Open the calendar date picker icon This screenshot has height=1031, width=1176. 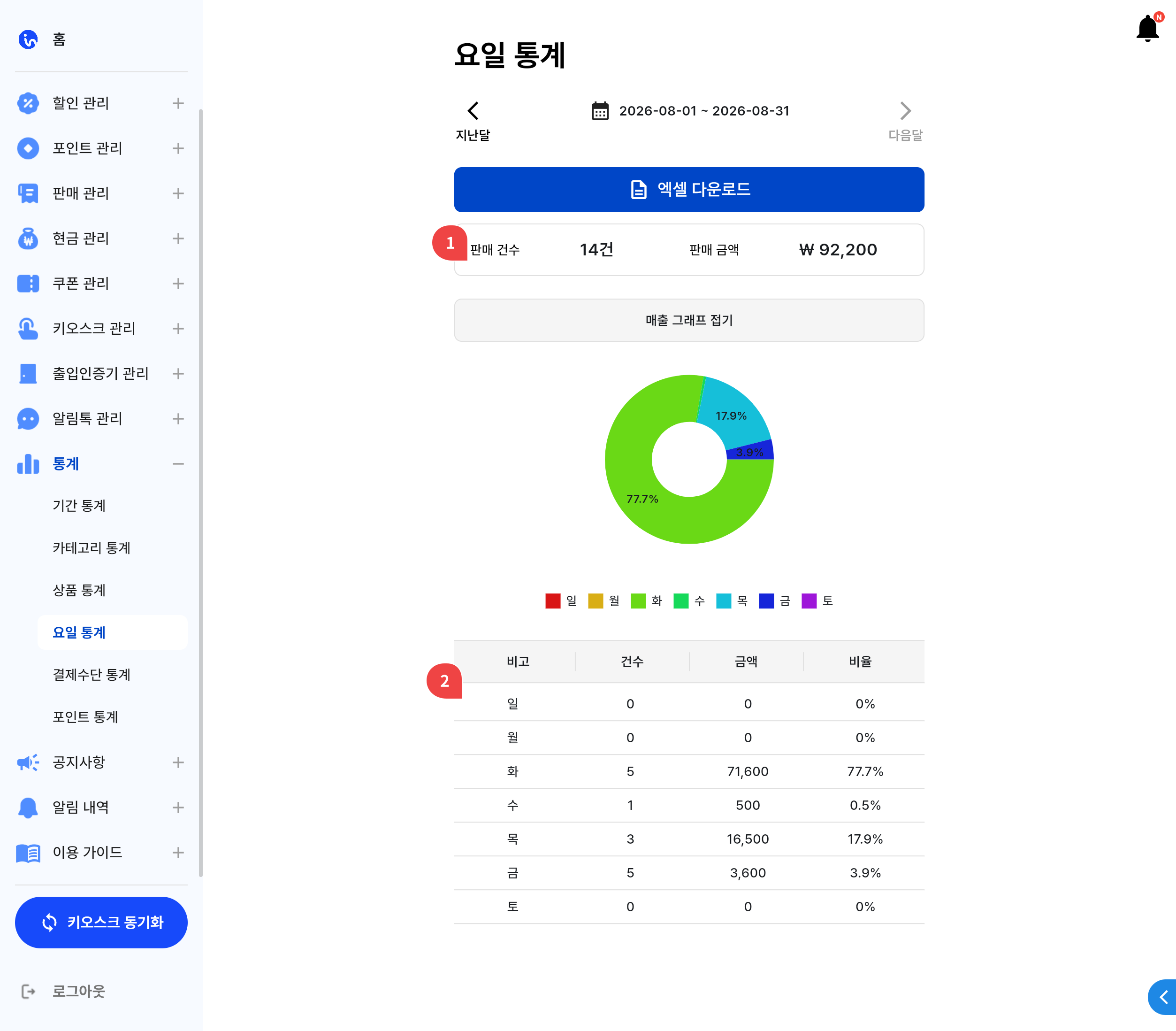coord(600,110)
